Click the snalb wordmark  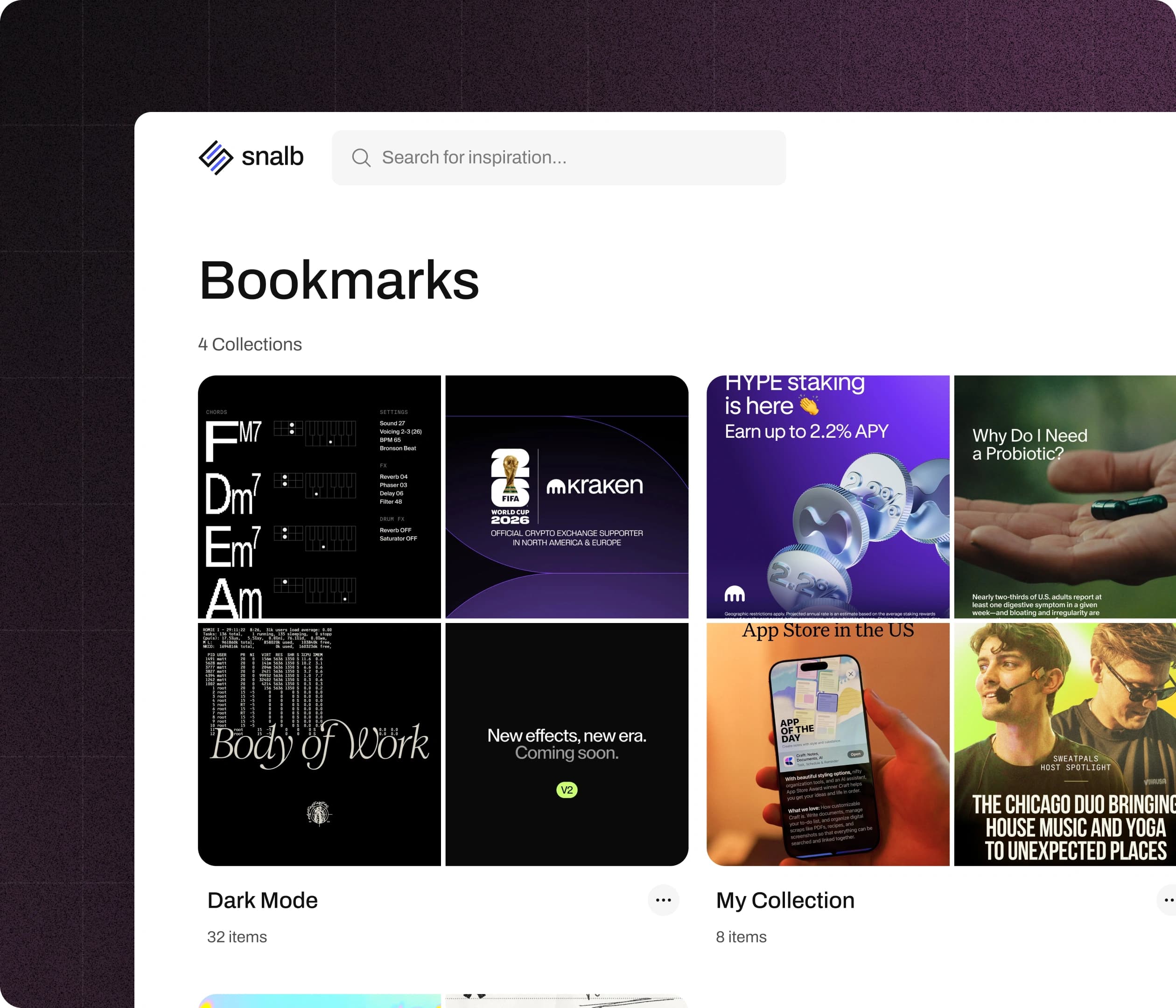[x=273, y=157]
